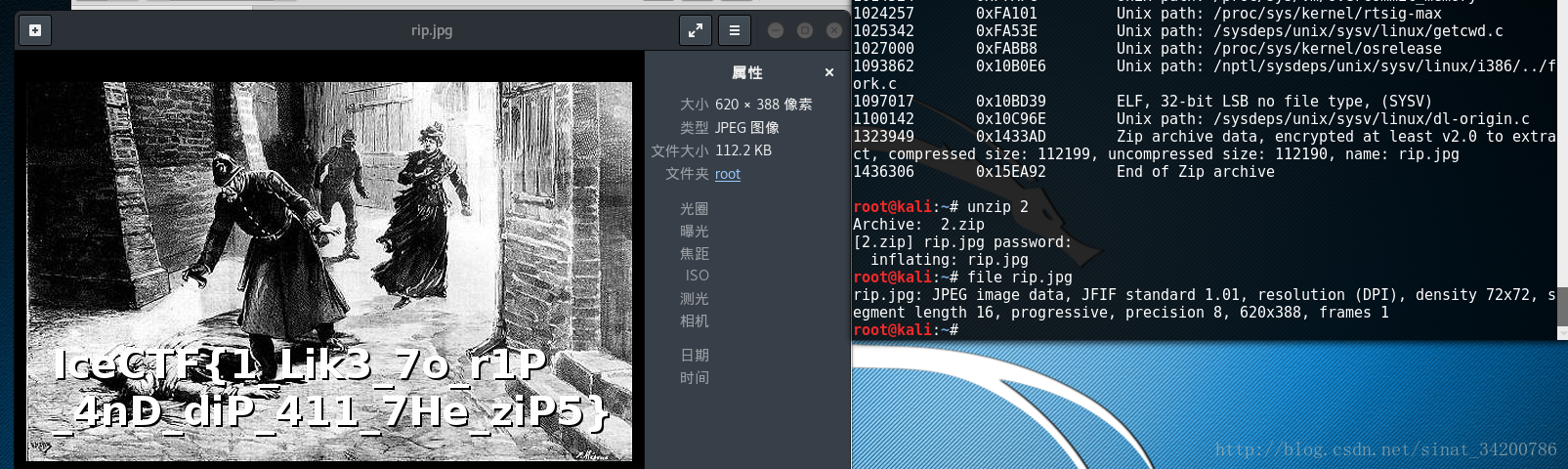The height and width of the screenshot is (469, 1568).
Task: Select 'End of Zip archive' terminal text
Action: pyautogui.click(x=1196, y=172)
